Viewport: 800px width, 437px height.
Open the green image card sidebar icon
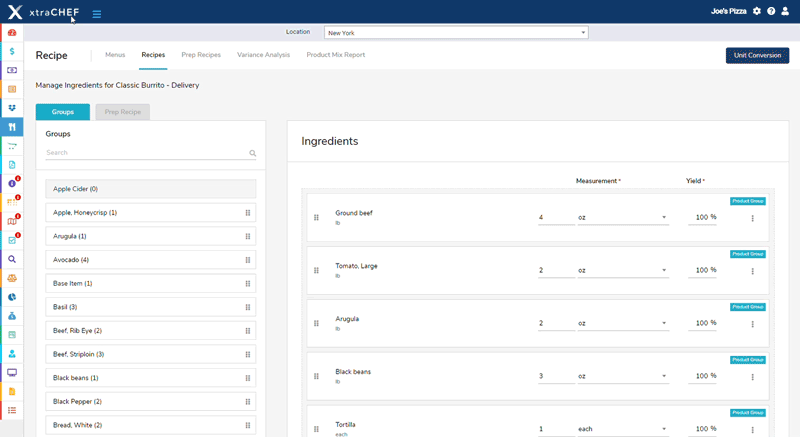(12, 335)
